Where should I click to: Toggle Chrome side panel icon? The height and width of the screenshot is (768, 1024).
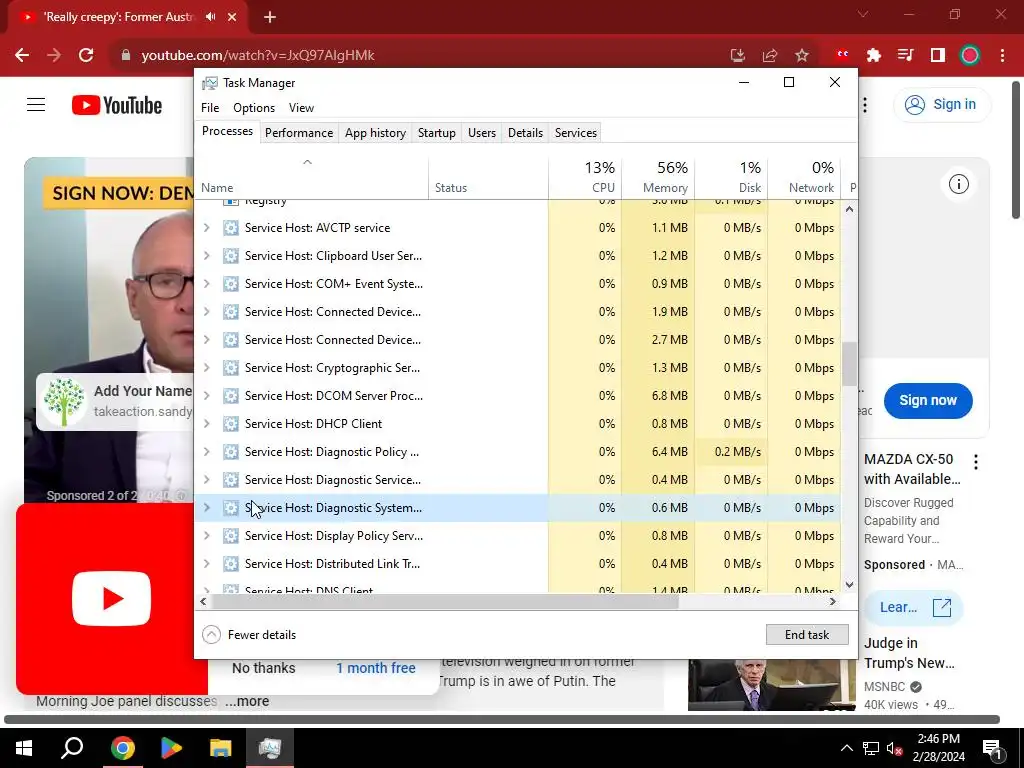pos(938,56)
